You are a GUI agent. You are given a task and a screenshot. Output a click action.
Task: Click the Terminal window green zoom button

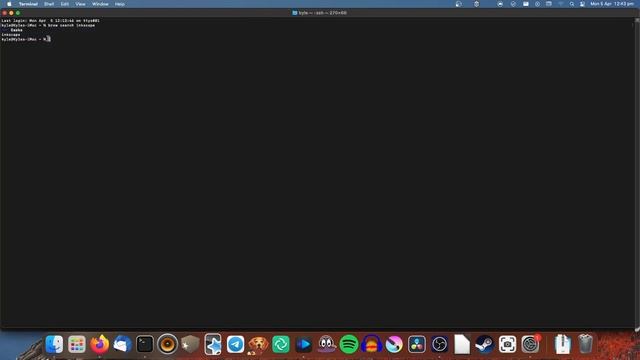tap(18, 13)
